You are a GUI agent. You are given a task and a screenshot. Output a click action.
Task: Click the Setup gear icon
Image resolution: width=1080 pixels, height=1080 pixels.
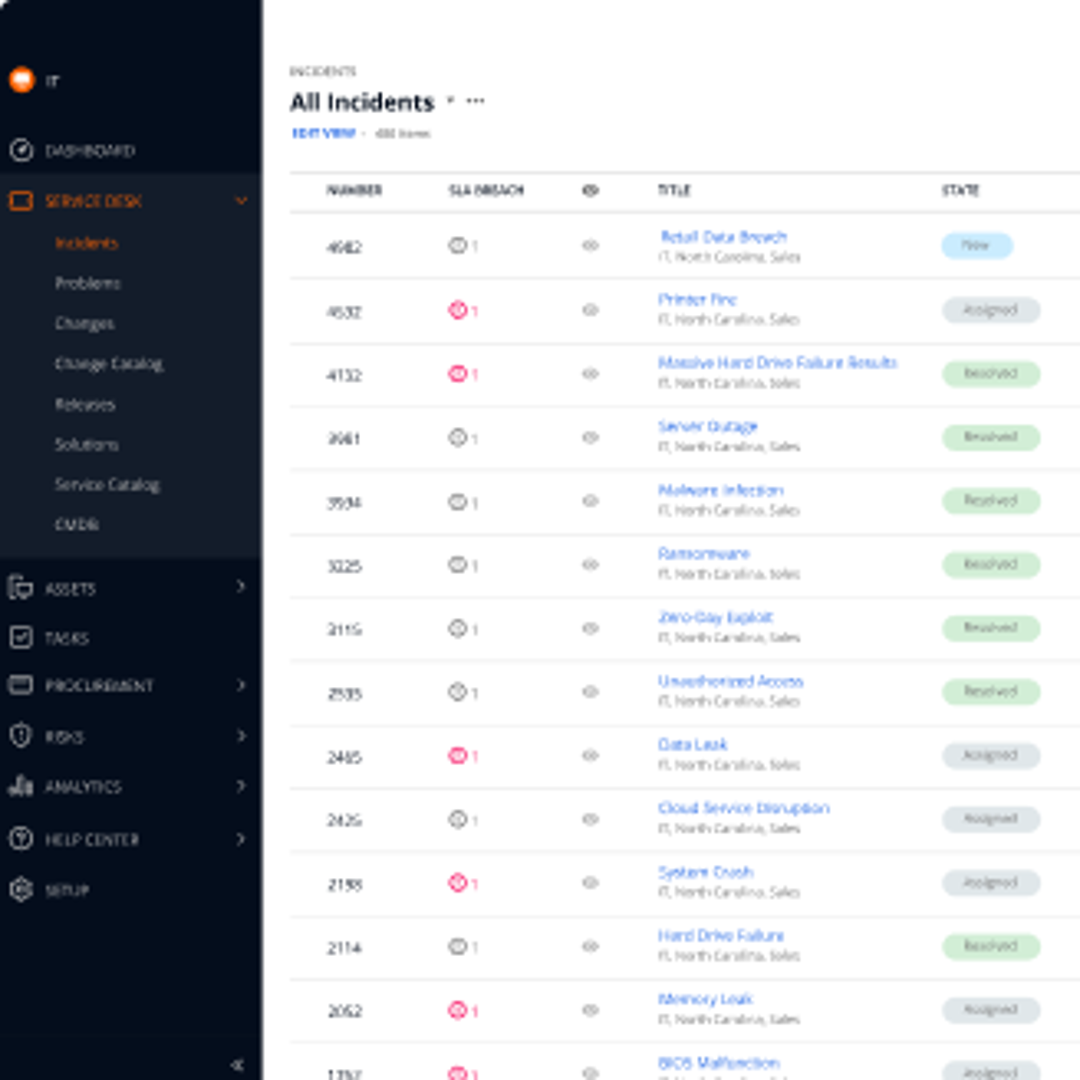(21, 889)
